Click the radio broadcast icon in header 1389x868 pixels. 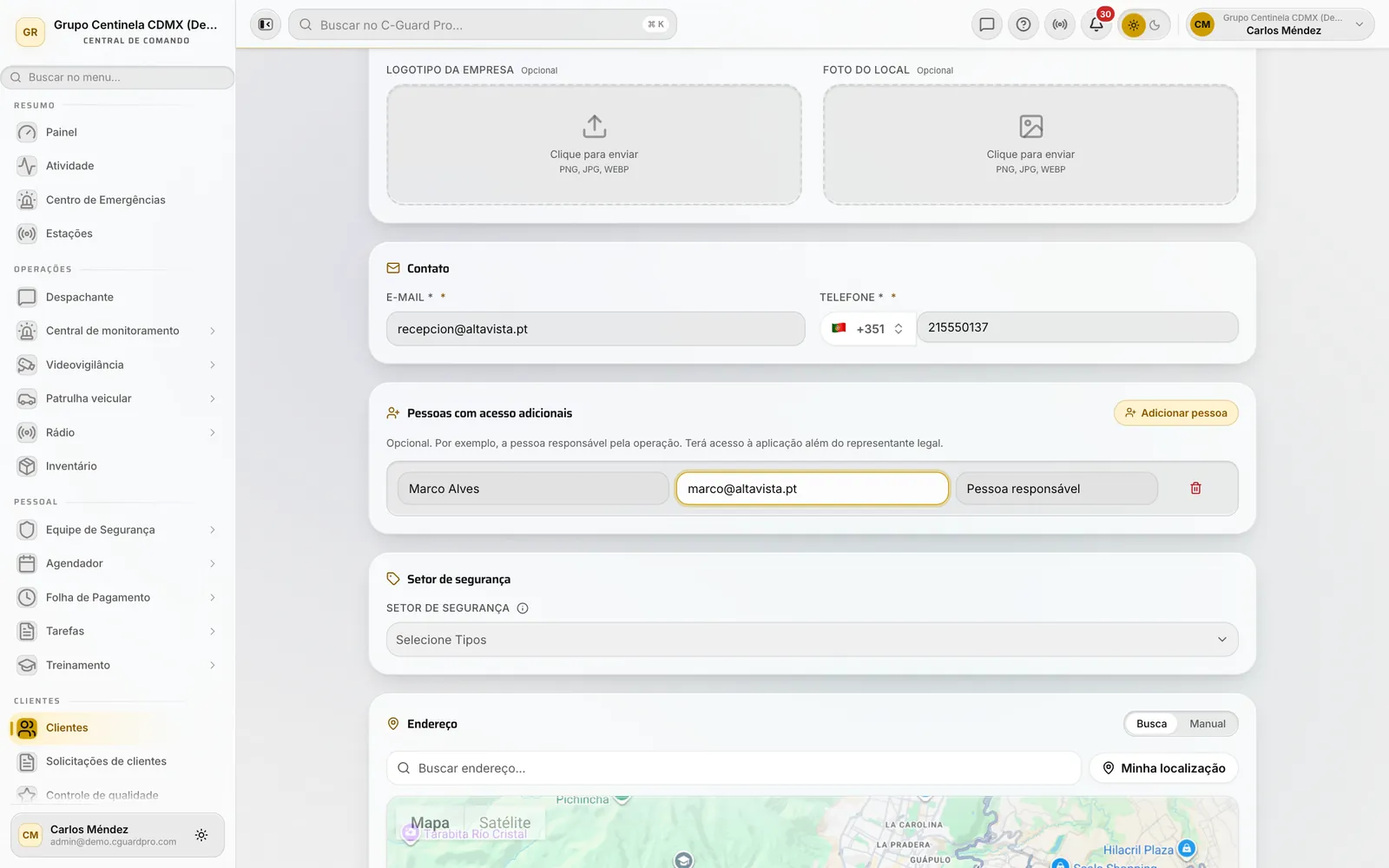pyautogui.click(x=1060, y=24)
